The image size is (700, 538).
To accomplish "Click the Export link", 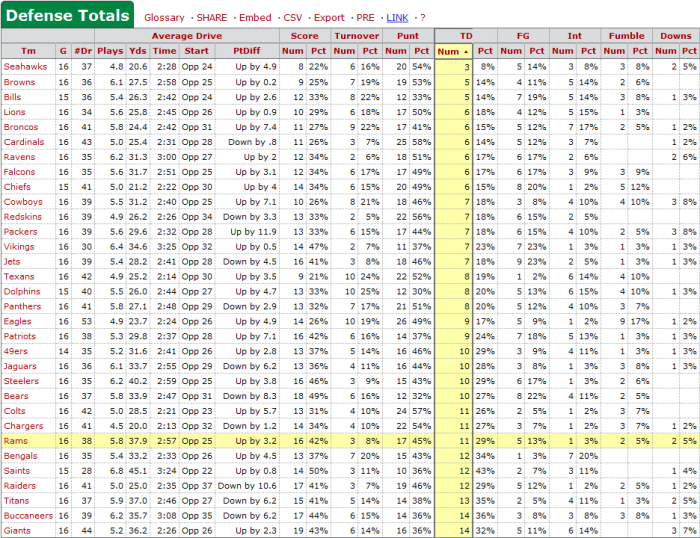I will pyautogui.click(x=329, y=18).
